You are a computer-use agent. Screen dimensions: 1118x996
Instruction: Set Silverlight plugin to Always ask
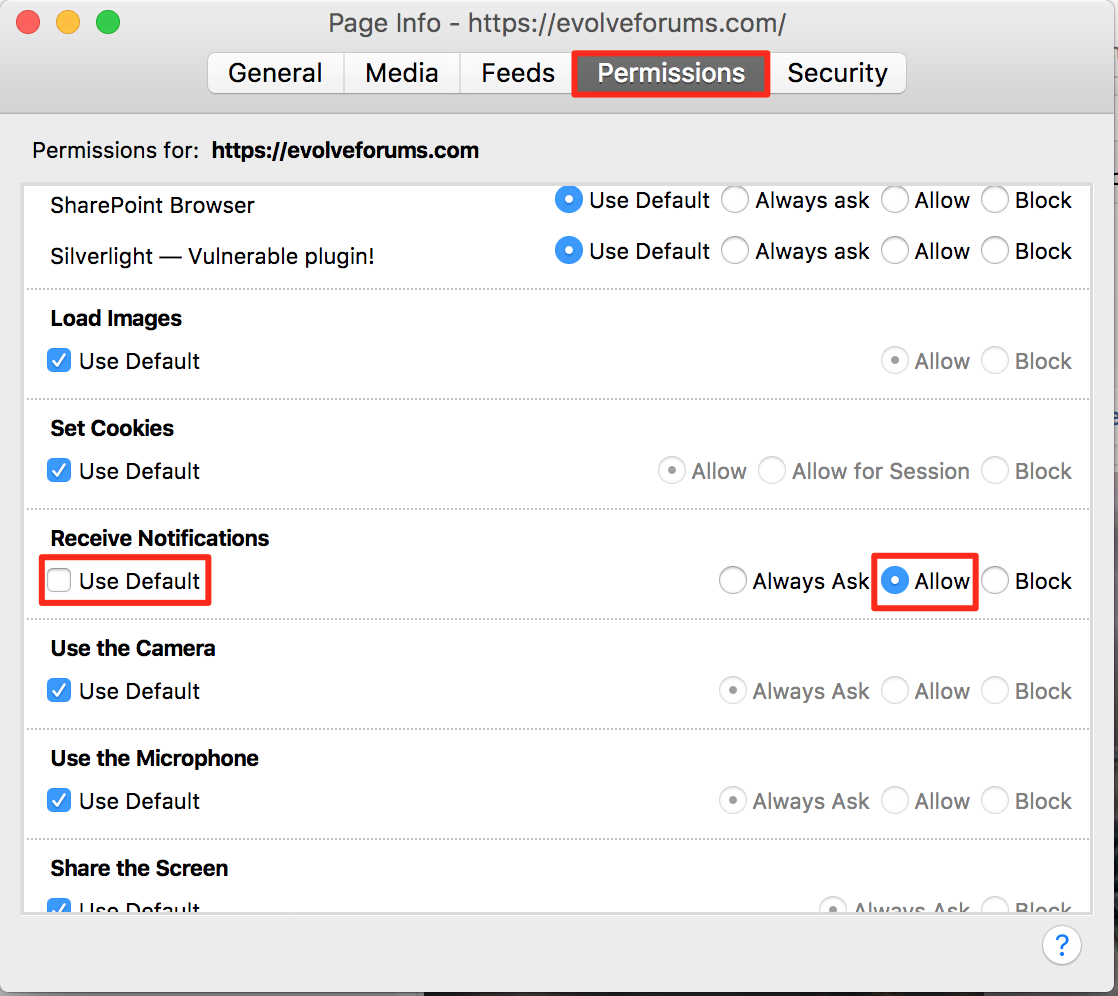tap(735, 251)
